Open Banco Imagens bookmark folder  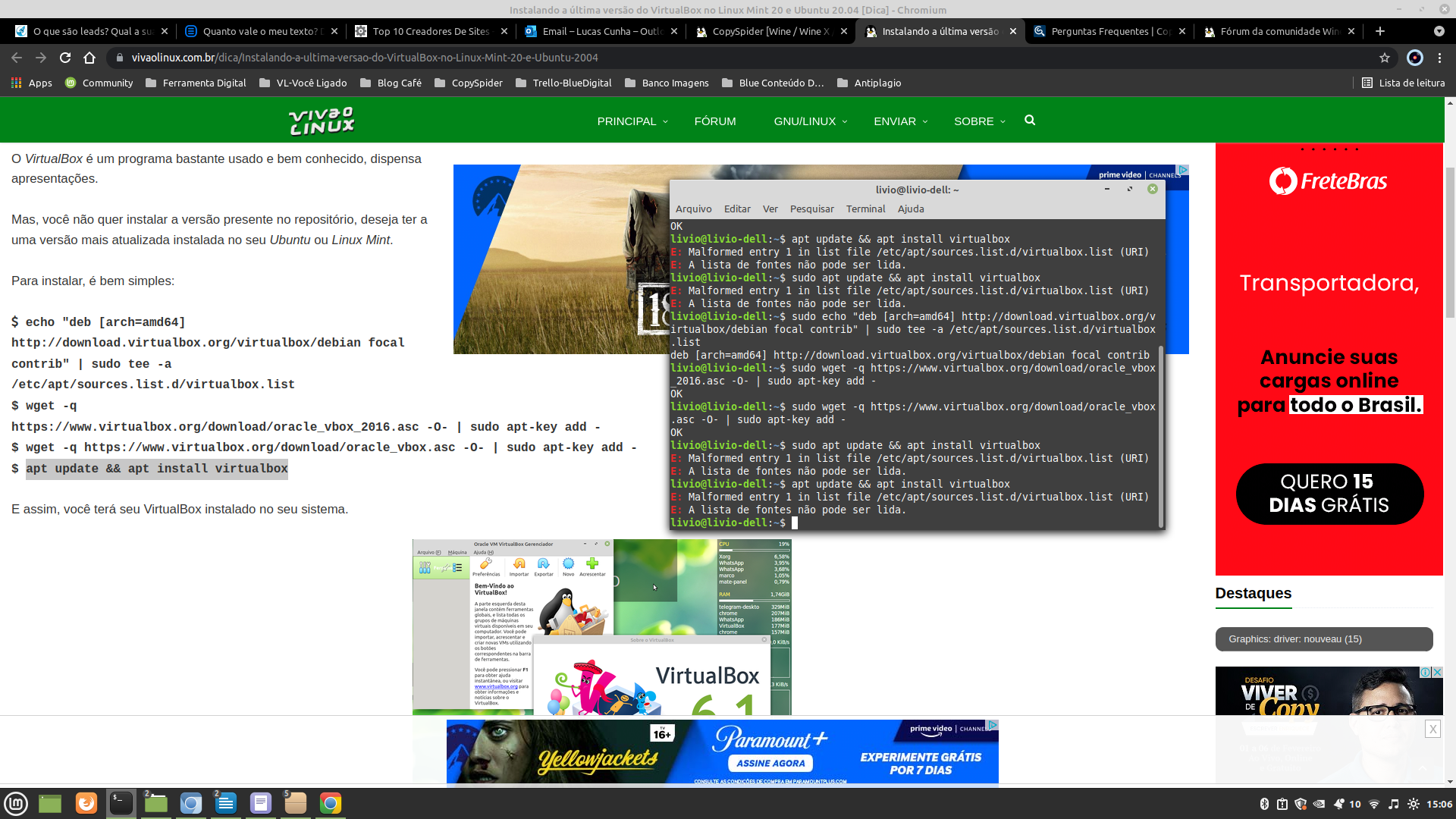pos(667,83)
